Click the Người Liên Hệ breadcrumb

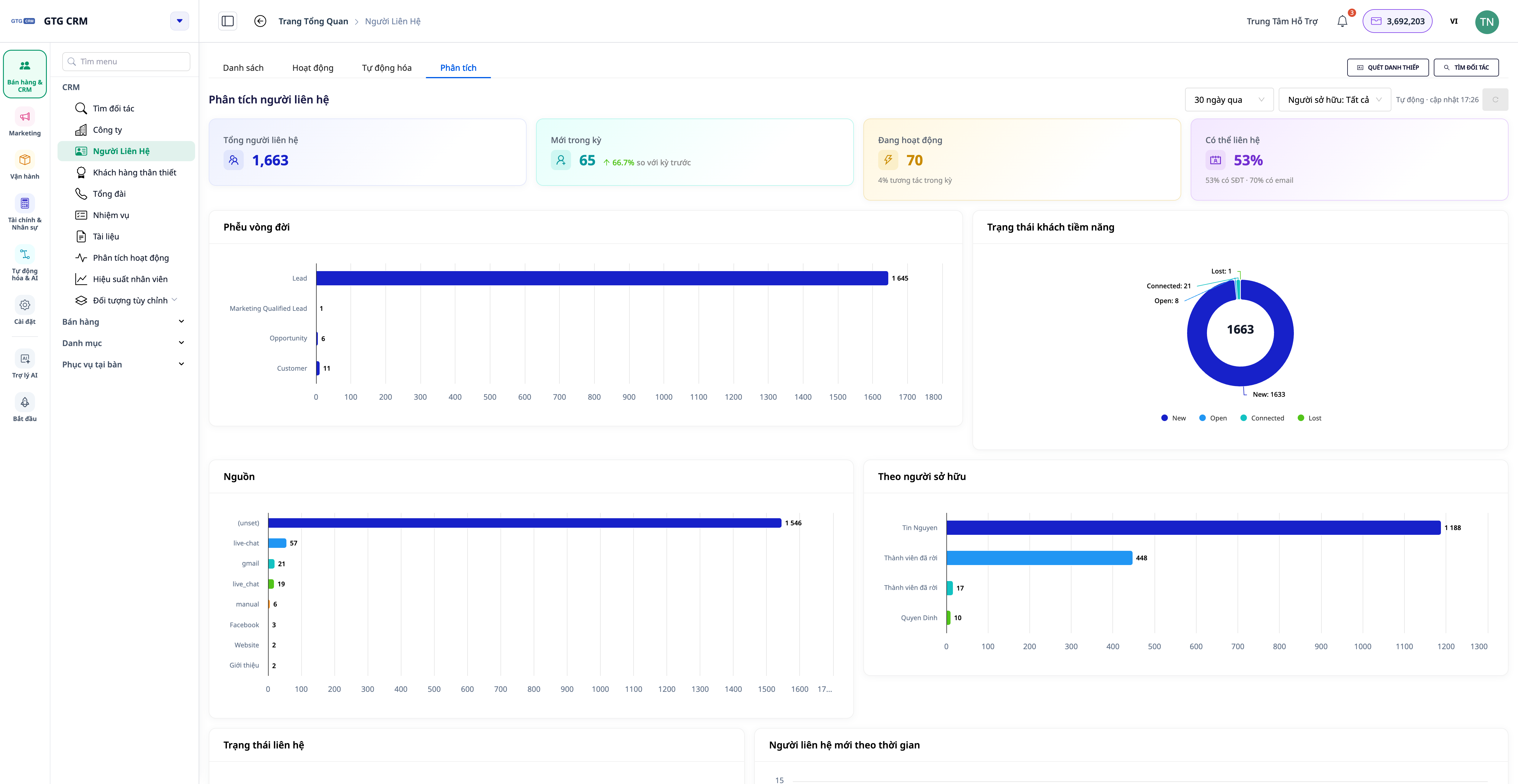coord(393,21)
